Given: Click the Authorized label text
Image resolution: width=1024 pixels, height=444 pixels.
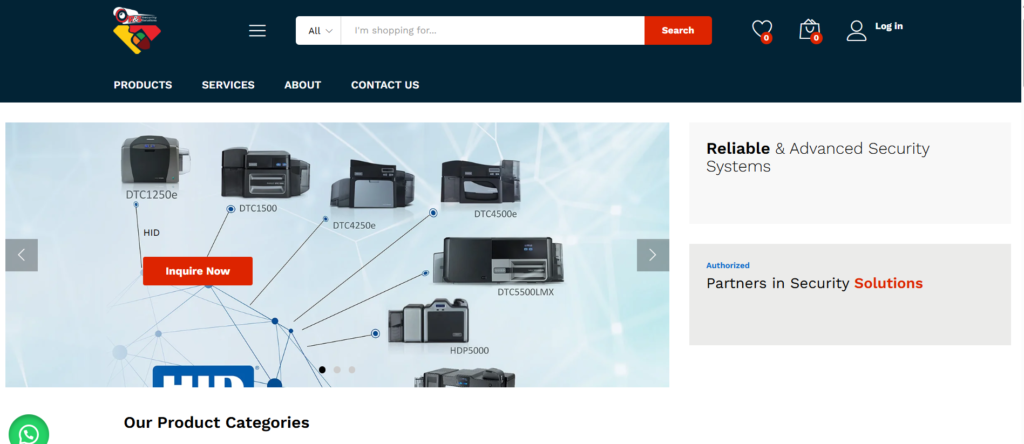Looking at the screenshot, I should click(728, 266).
